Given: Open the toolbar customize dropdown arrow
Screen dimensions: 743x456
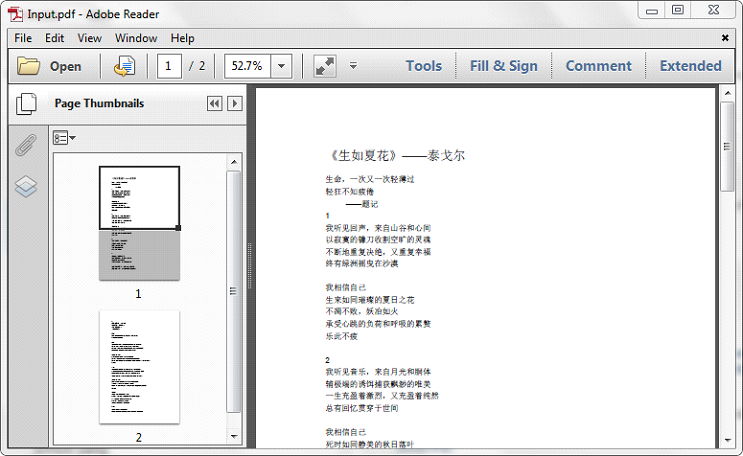Looking at the screenshot, I should coord(353,65).
